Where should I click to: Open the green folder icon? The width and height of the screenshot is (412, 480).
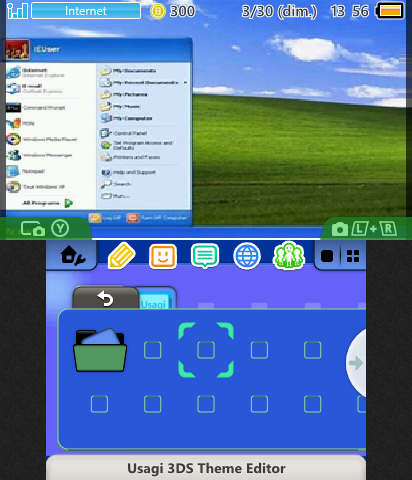100,350
